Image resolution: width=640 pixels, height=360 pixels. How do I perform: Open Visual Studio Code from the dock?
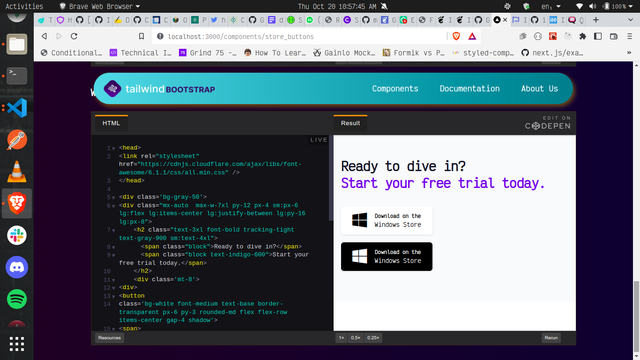pyautogui.click(x=17, y=108)
